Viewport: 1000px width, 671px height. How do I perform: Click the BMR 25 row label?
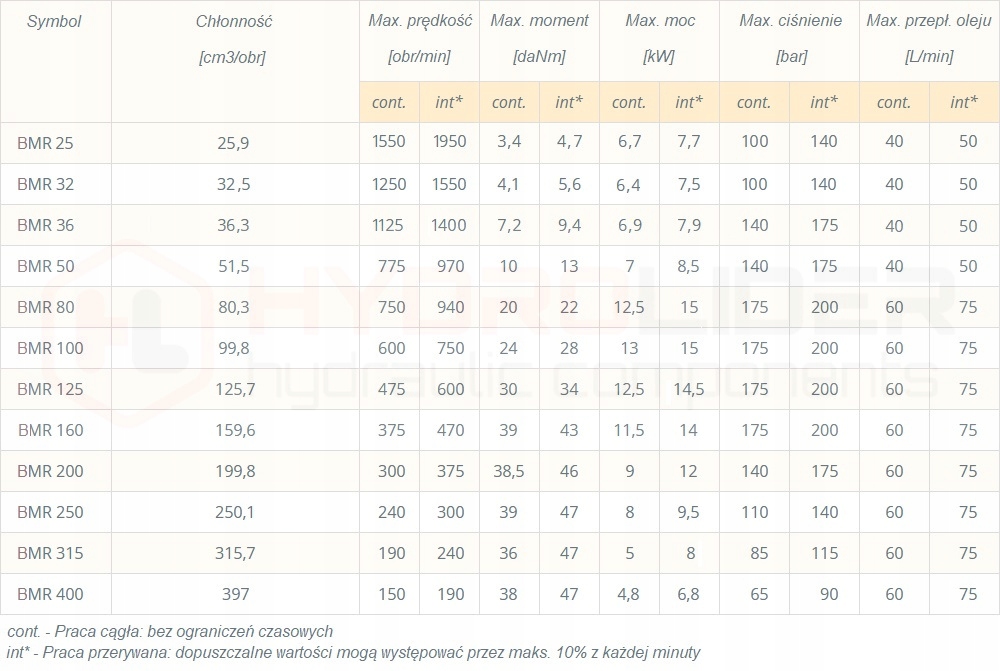pyautogui.click(x=45, y=143)
